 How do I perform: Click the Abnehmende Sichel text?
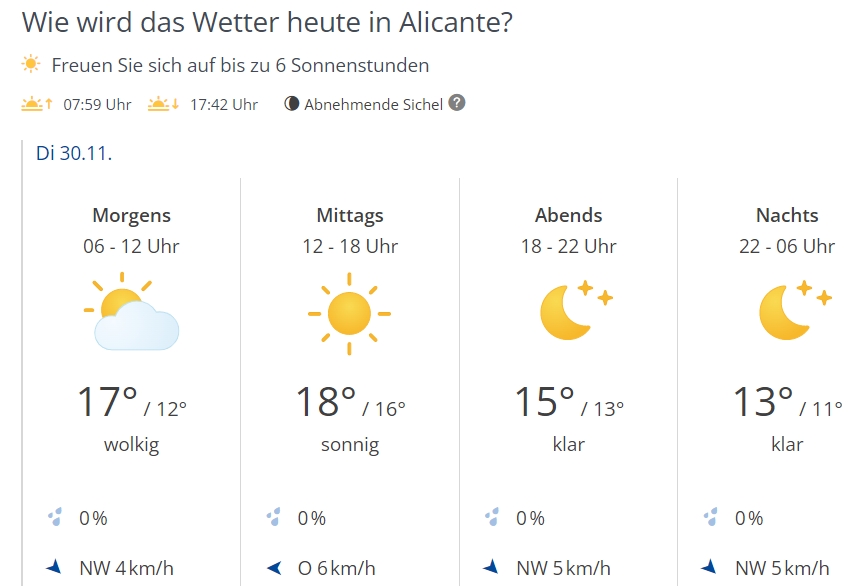coord(373,104)
